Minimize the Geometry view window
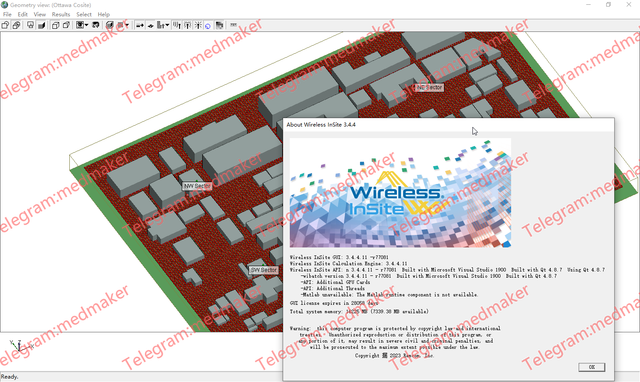 588,5
